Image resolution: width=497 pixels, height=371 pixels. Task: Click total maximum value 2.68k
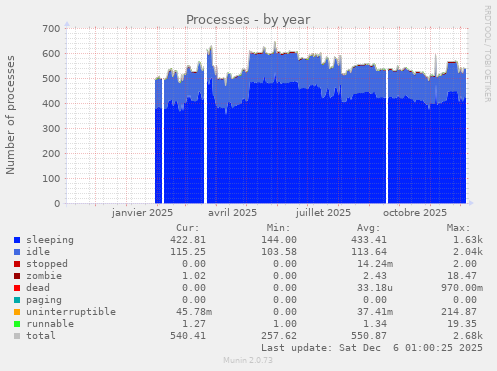coord(468,336)
